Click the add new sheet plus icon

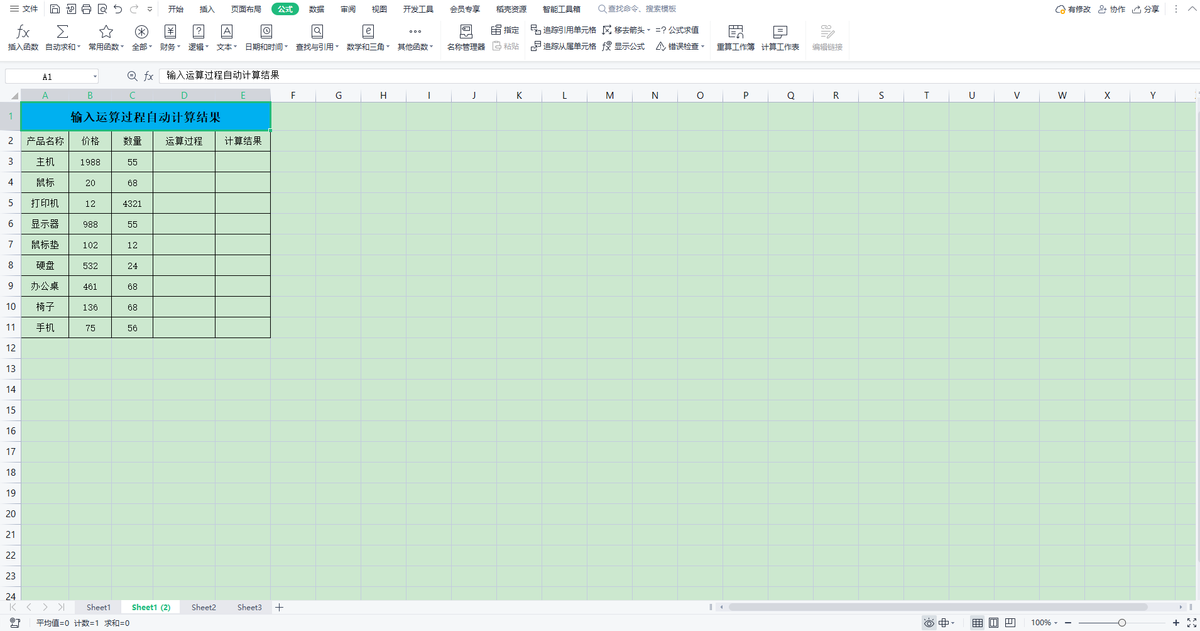(279, 607)
